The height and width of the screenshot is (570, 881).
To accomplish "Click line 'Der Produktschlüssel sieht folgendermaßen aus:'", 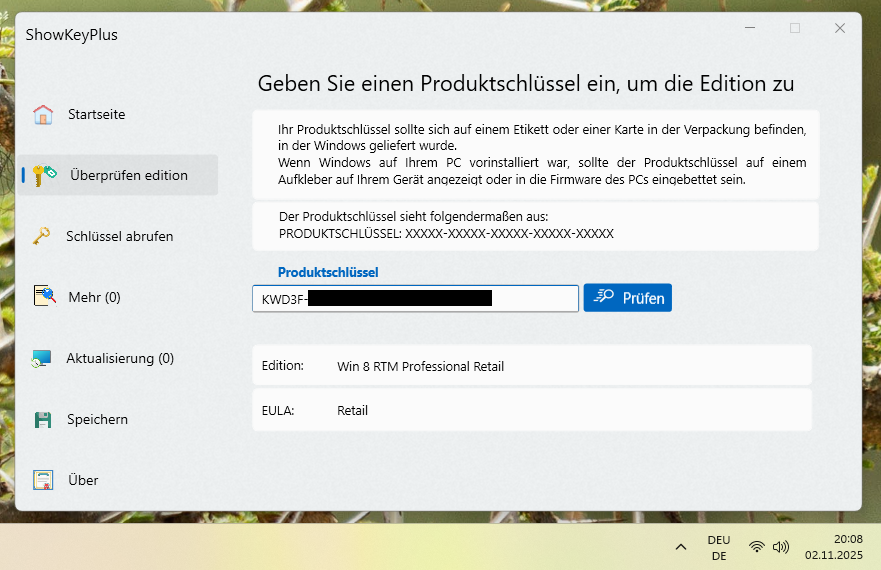I will point(413,217).
